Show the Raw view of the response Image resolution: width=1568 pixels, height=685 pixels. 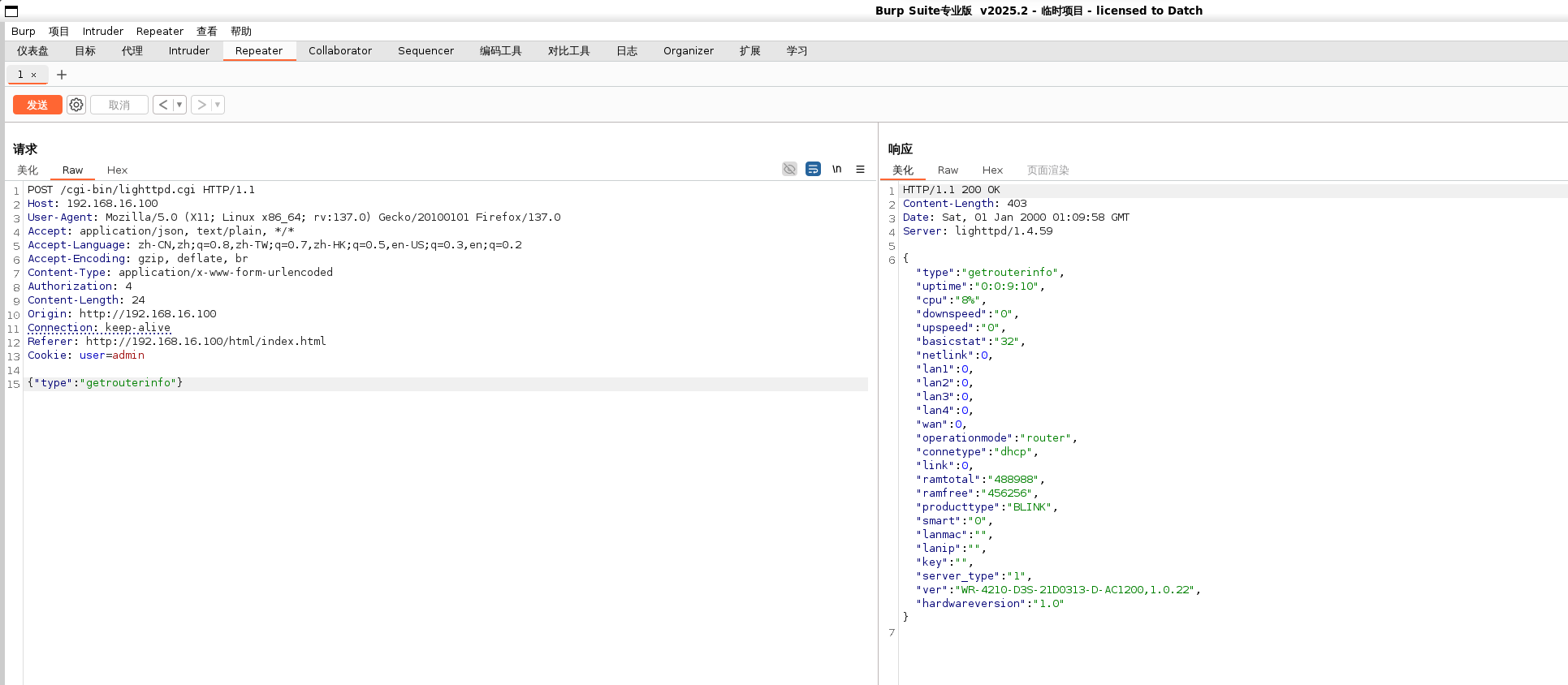click(x=948, y=170)
